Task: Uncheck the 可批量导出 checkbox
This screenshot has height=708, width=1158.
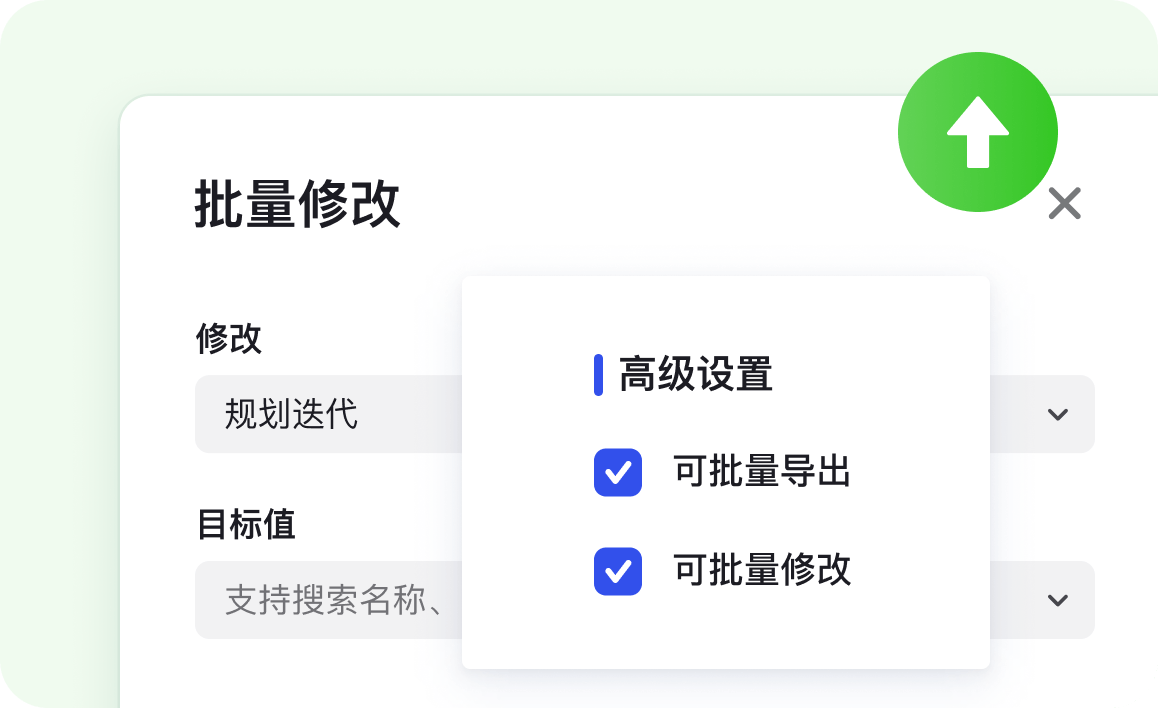Action: click(618, 472)
